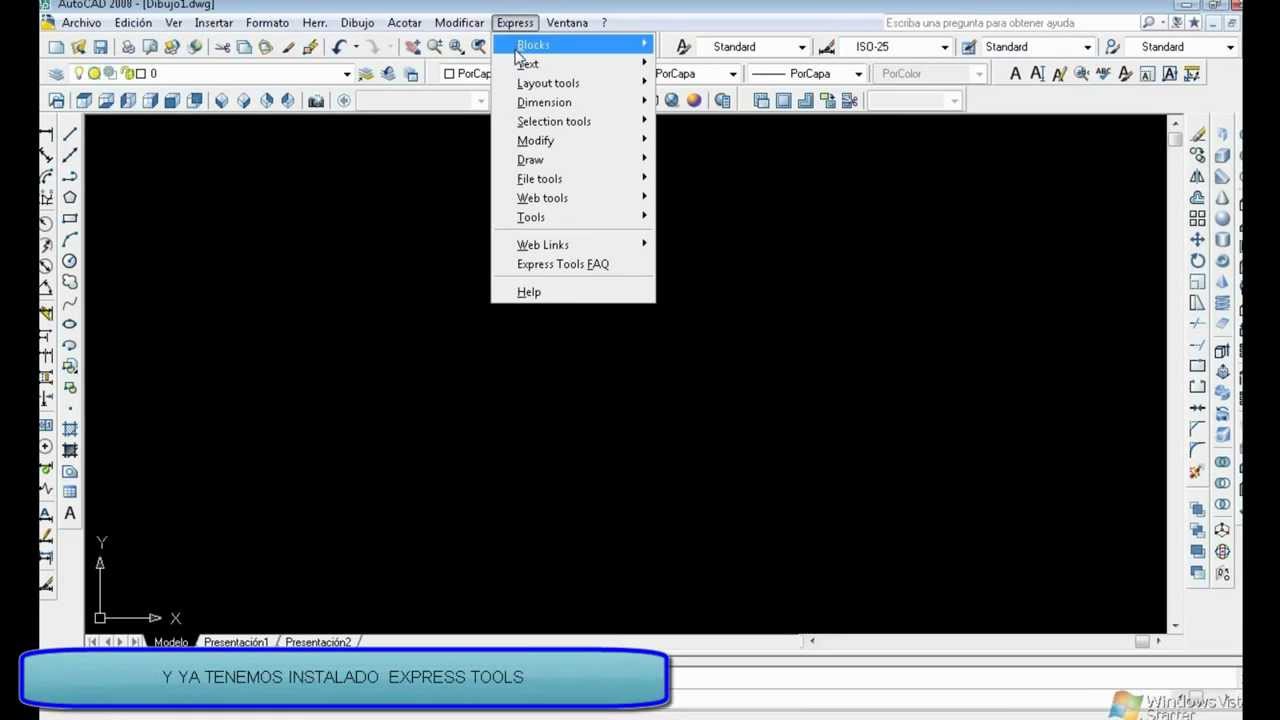Viewport: 1280px width, 720px height.
Task: Open the Selection tools submenu
Action: (x=573, y=121)
